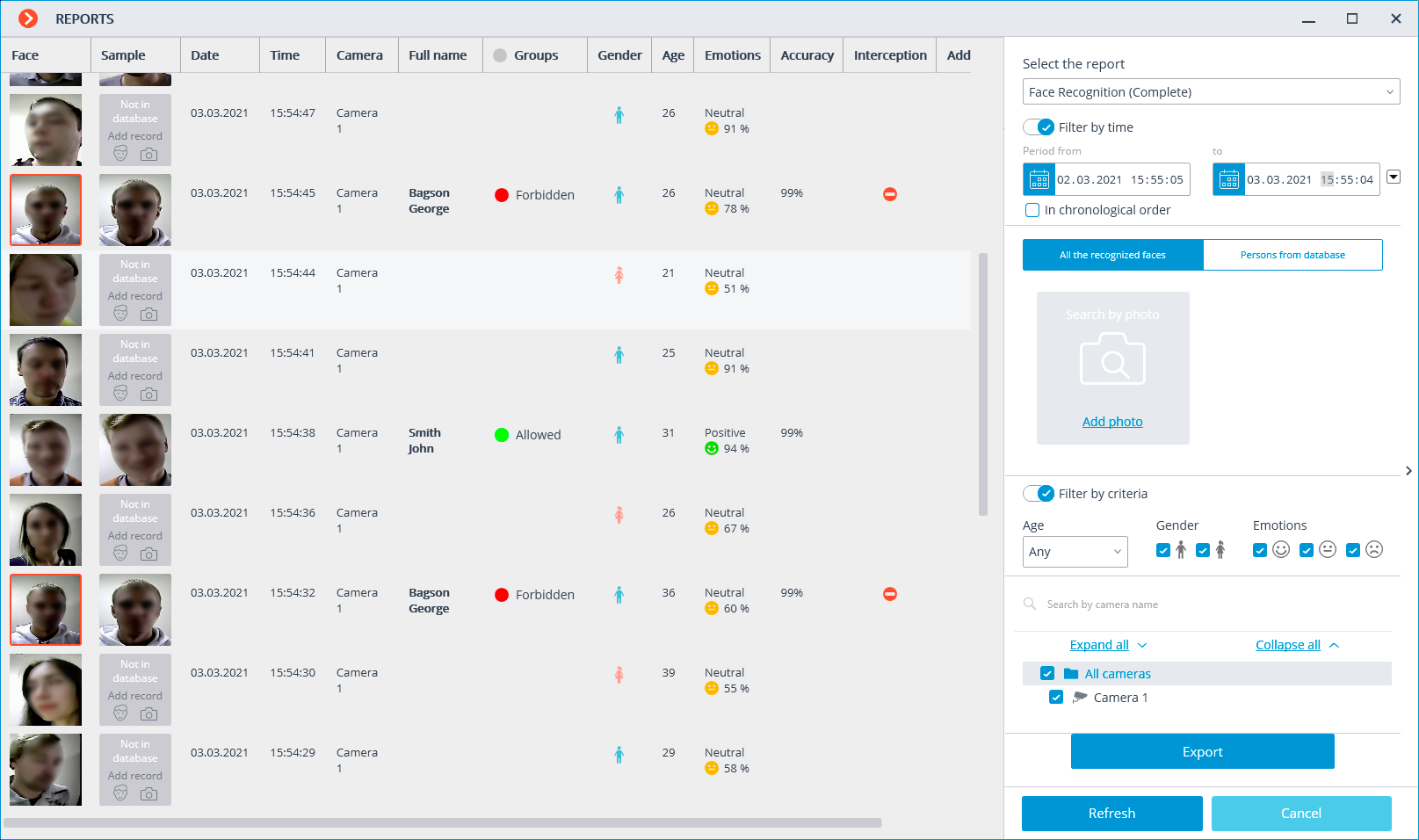Uncheck the positive emotion filter checkbox
The width and height of the screenshot is (1419, 840).
click(x=1260, y=550)
